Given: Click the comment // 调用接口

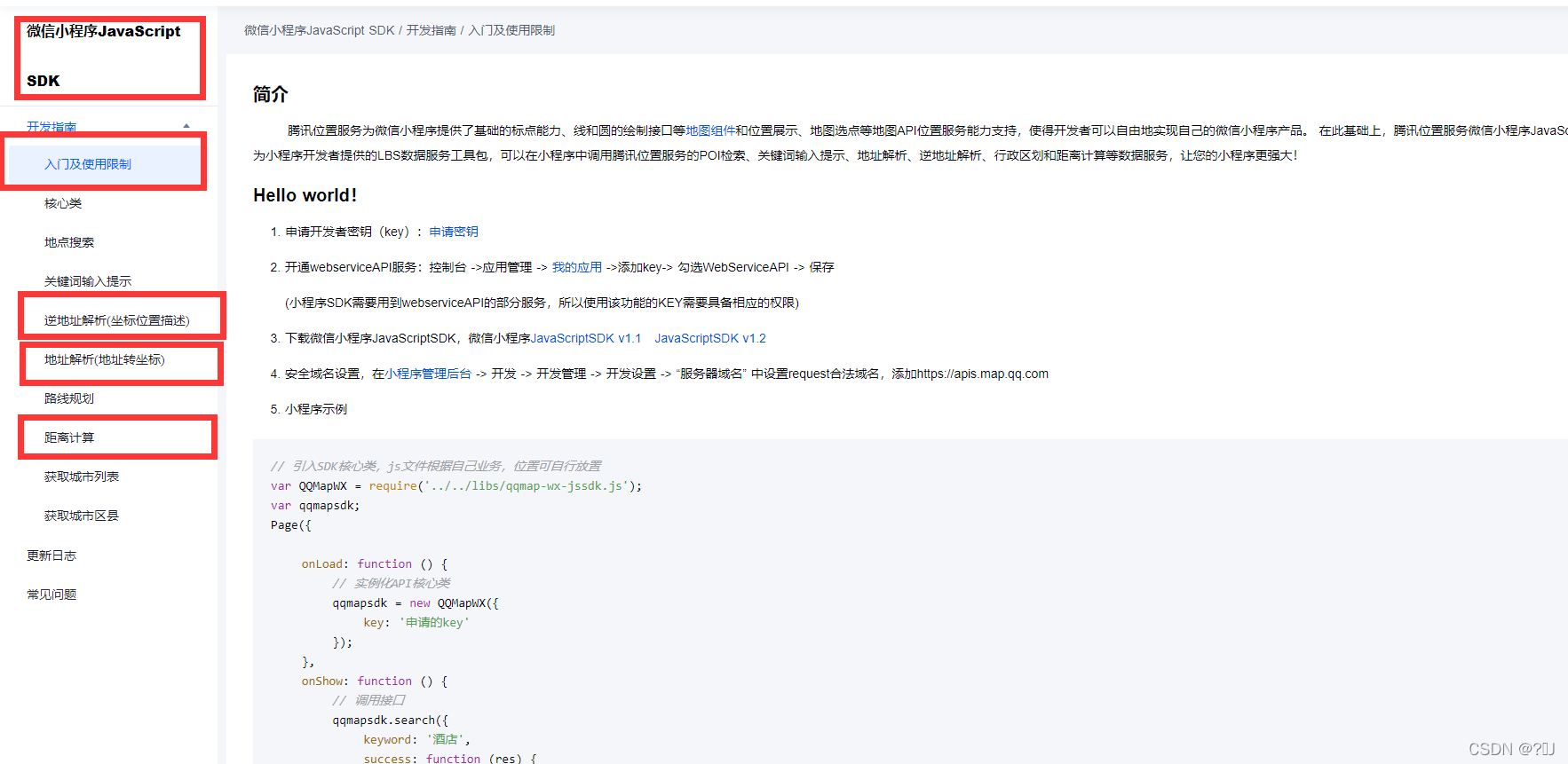Looking at the screenshot, I should (x=368, y=700).
